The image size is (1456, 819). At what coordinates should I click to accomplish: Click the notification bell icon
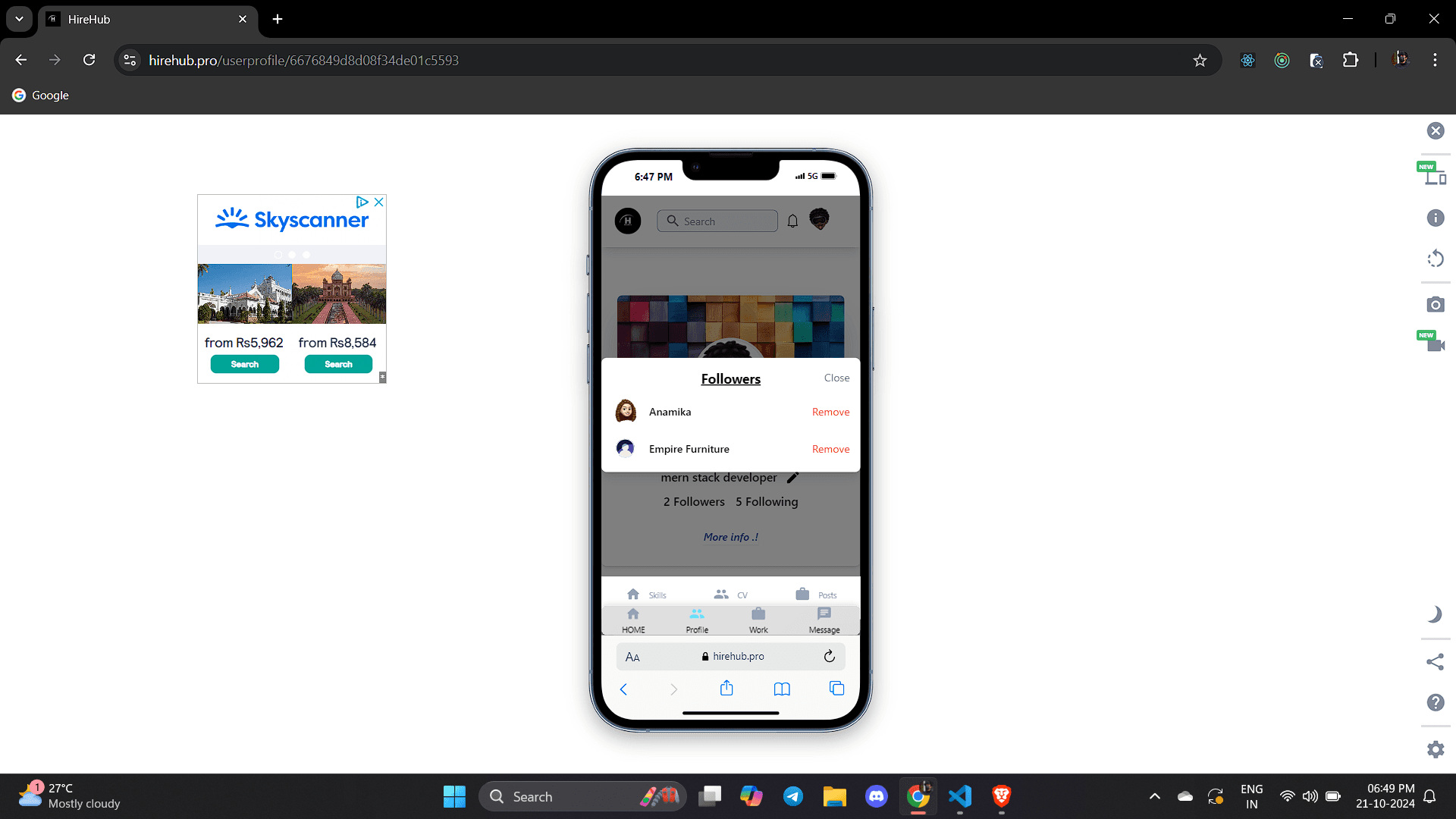(792, 221)
